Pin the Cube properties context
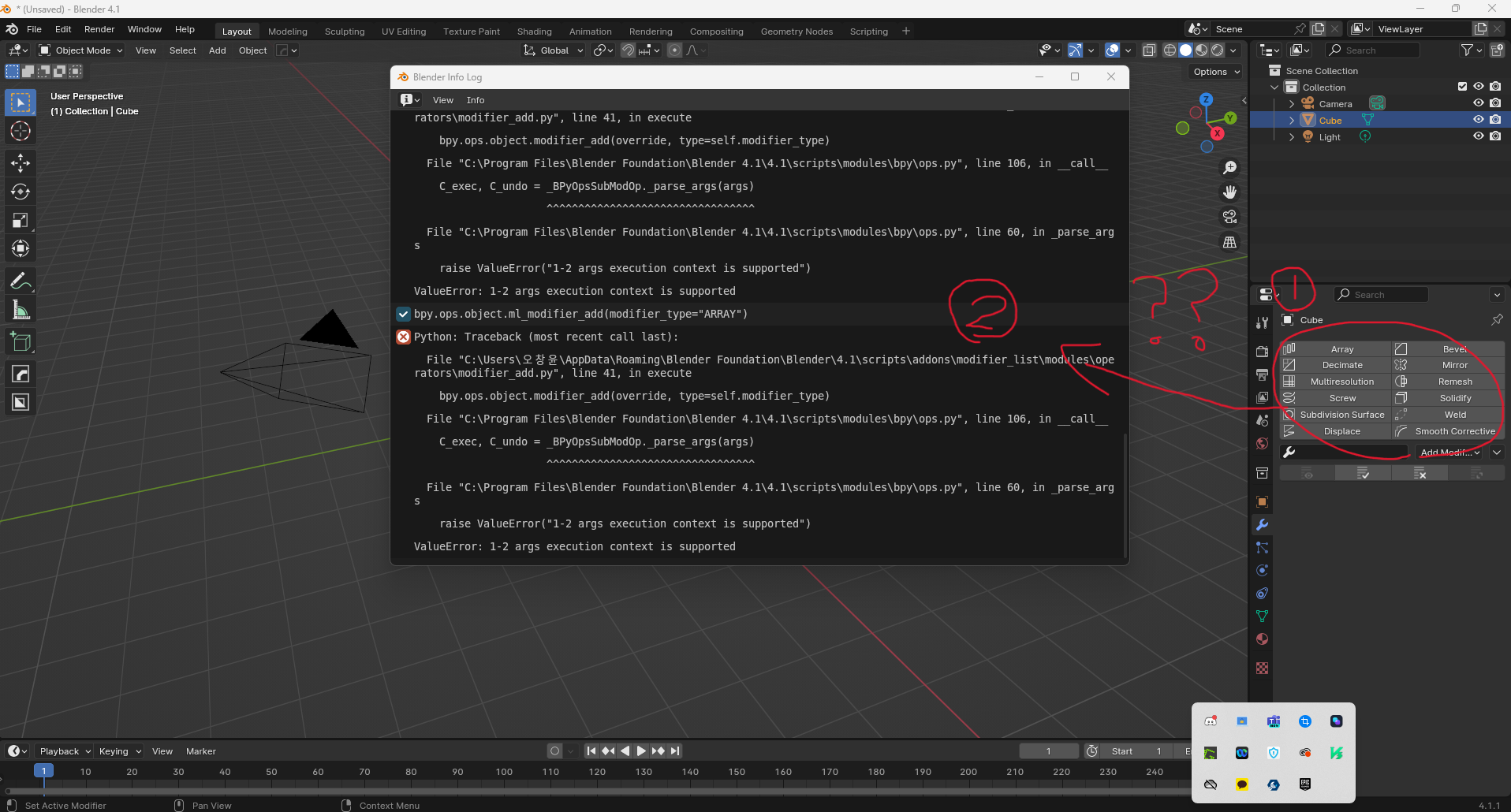Viewport: 1511px width, 812px height. [x=1496, y=319]
